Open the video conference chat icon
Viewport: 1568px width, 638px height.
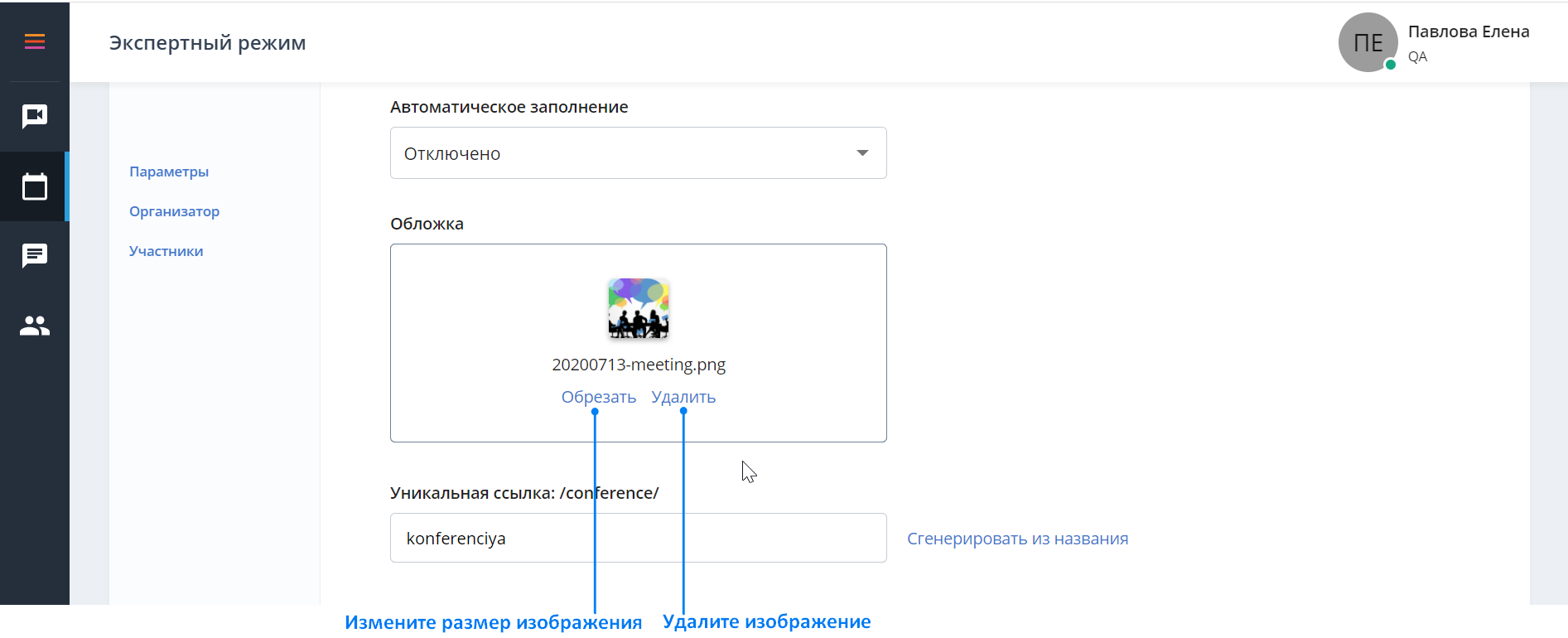pyautogui.click(x=35, y=117)
